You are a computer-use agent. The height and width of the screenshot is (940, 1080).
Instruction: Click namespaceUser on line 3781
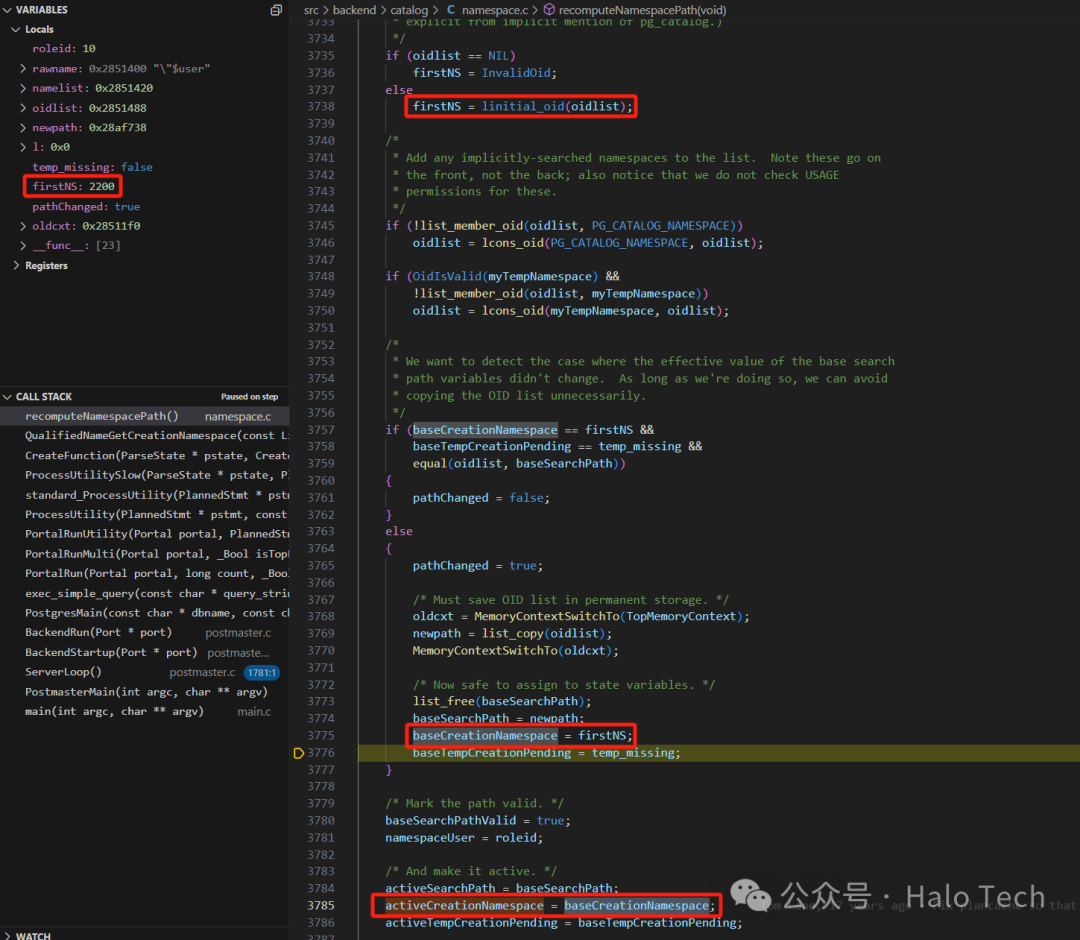coord(430,837)
